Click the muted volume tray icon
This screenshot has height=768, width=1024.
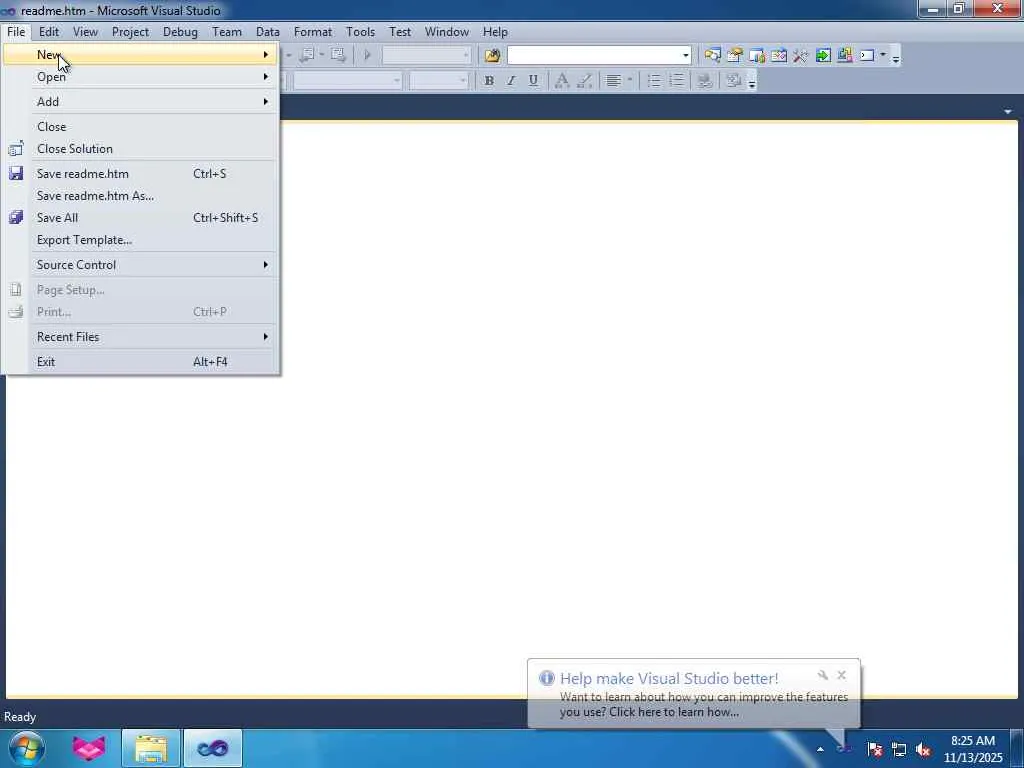tap(923, 750)
